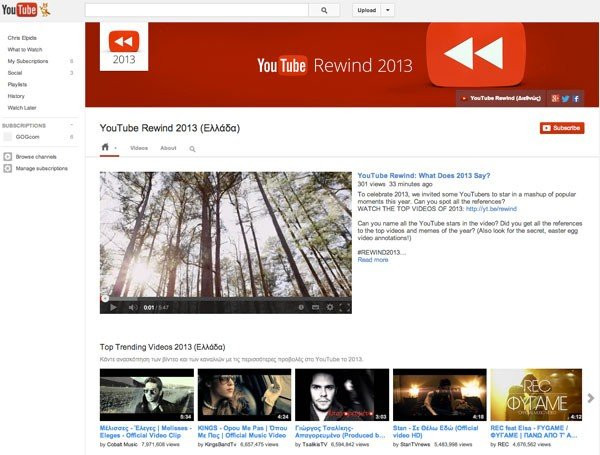The height and width of the screenshot is (455, 600).
Task: Show next trending videos with right arrow
Action: (590, 398)
